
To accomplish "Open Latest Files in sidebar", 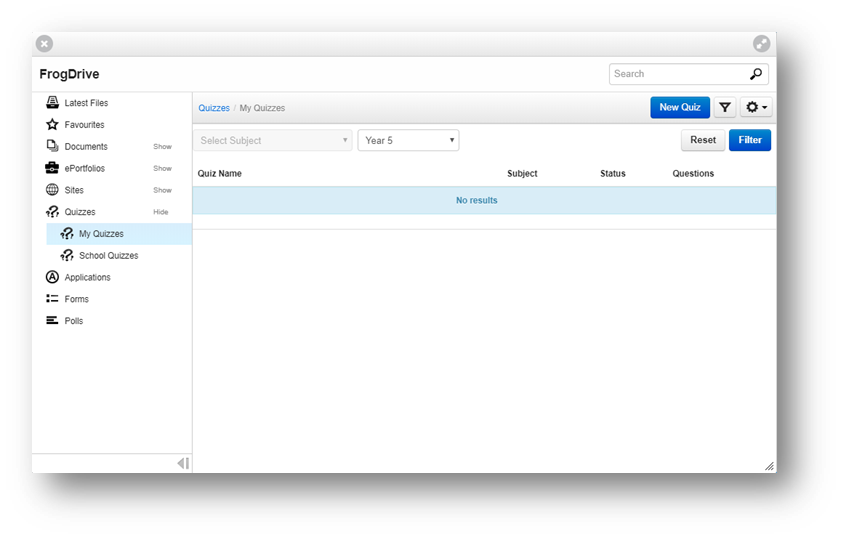I will tap(86, 103).
